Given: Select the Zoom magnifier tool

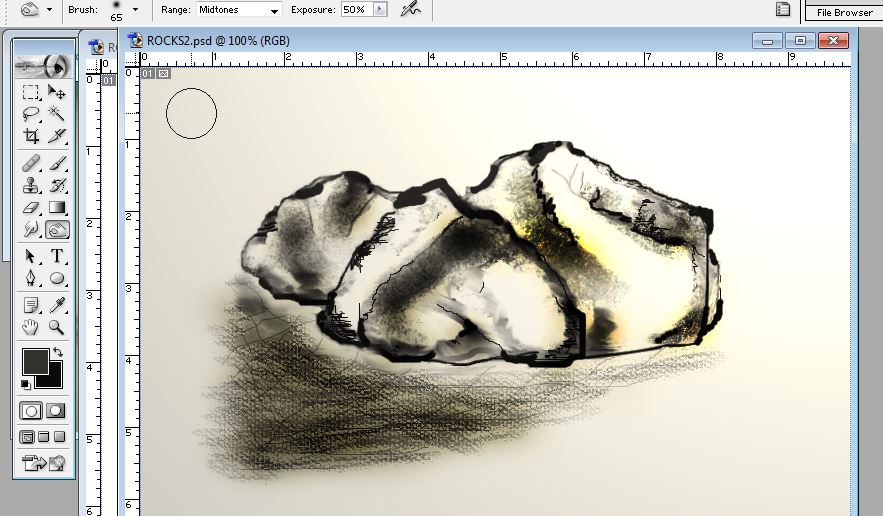Looking at the screenshot, I should pos(57,327).
